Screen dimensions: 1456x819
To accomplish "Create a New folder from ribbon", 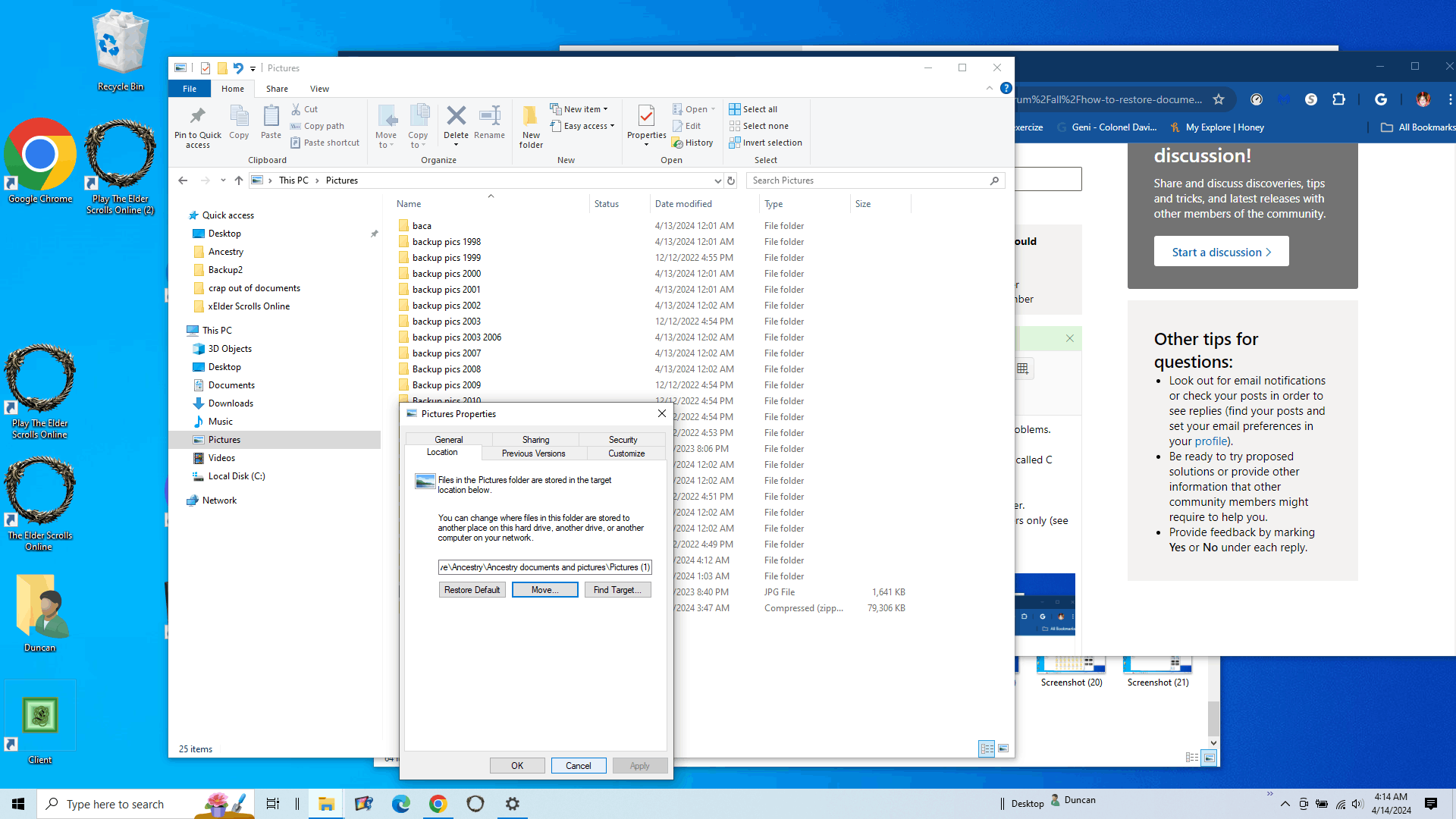I will [x=531, y=127].
